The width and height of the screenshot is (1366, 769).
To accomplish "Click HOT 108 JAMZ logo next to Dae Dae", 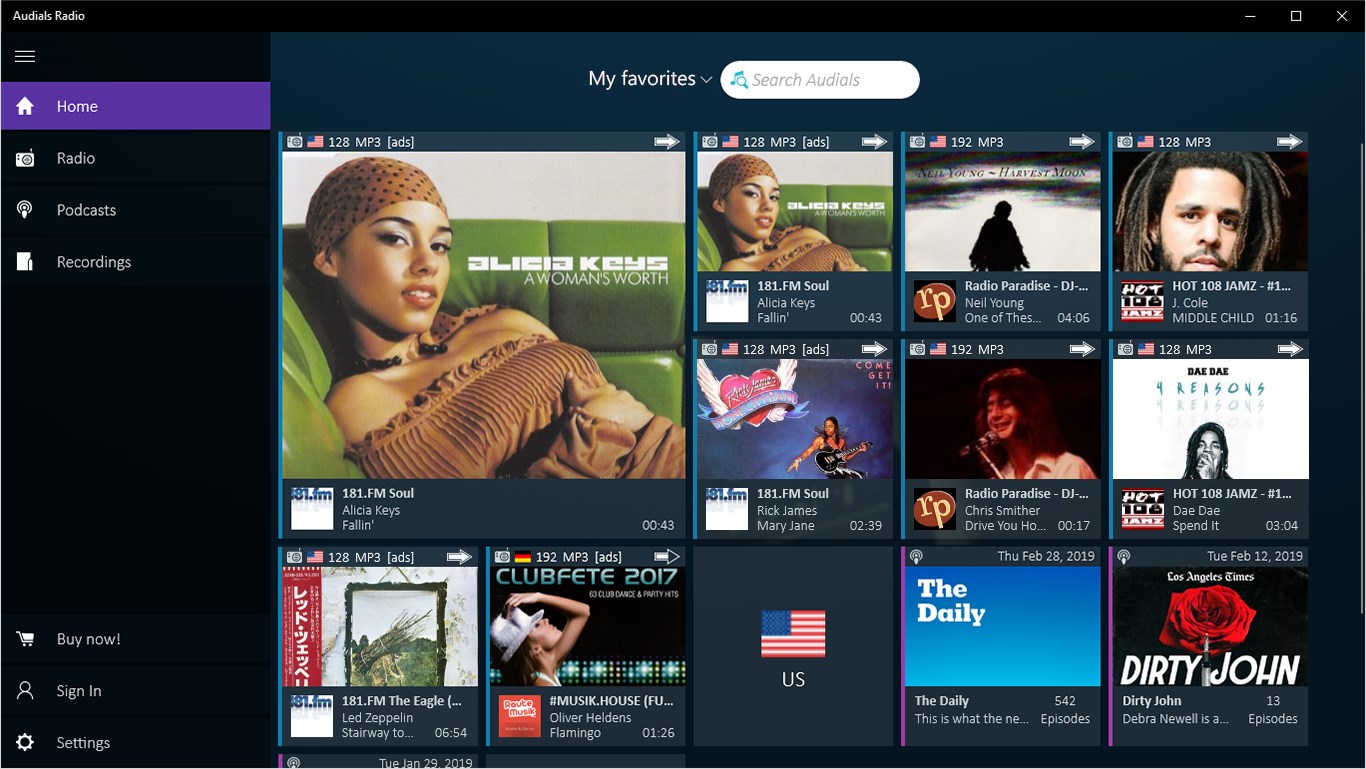I will (1142, 509).
